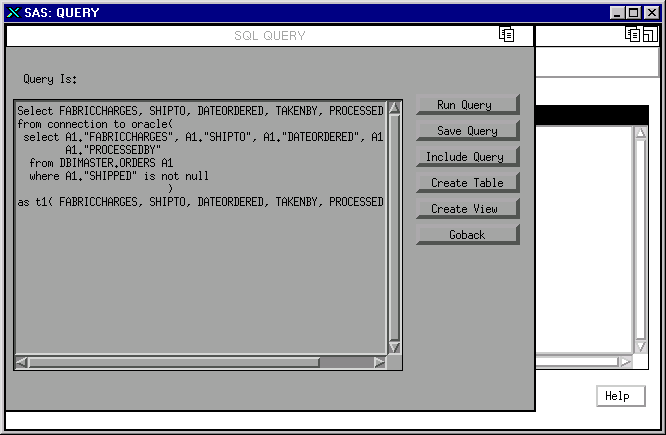Click query scrollbar up arrow
666x435 pixels.
pos(393,108)
